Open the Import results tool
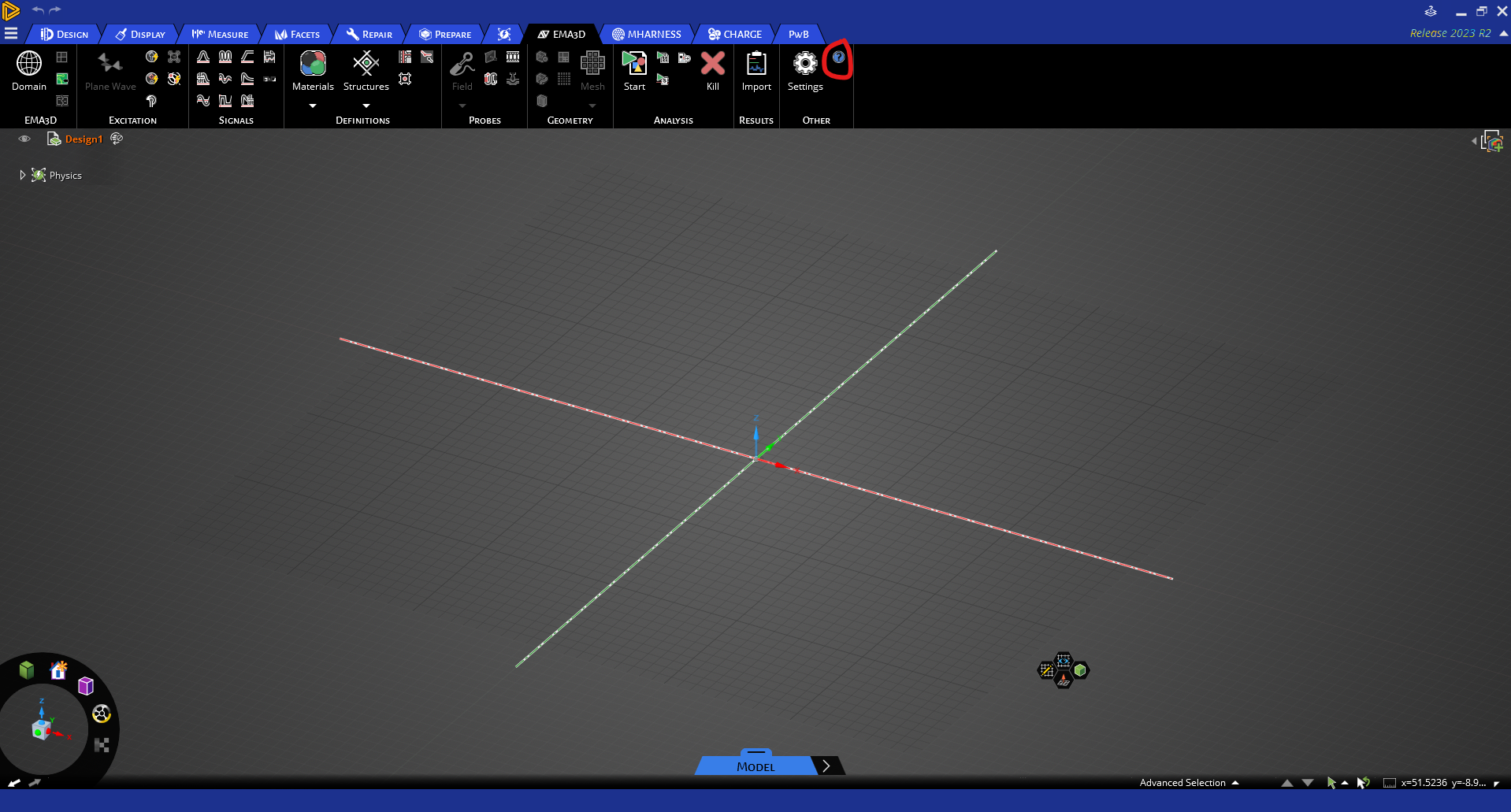Image resolution: width=1511 pixels, height=812 pixels. click(x=756, y=65)
